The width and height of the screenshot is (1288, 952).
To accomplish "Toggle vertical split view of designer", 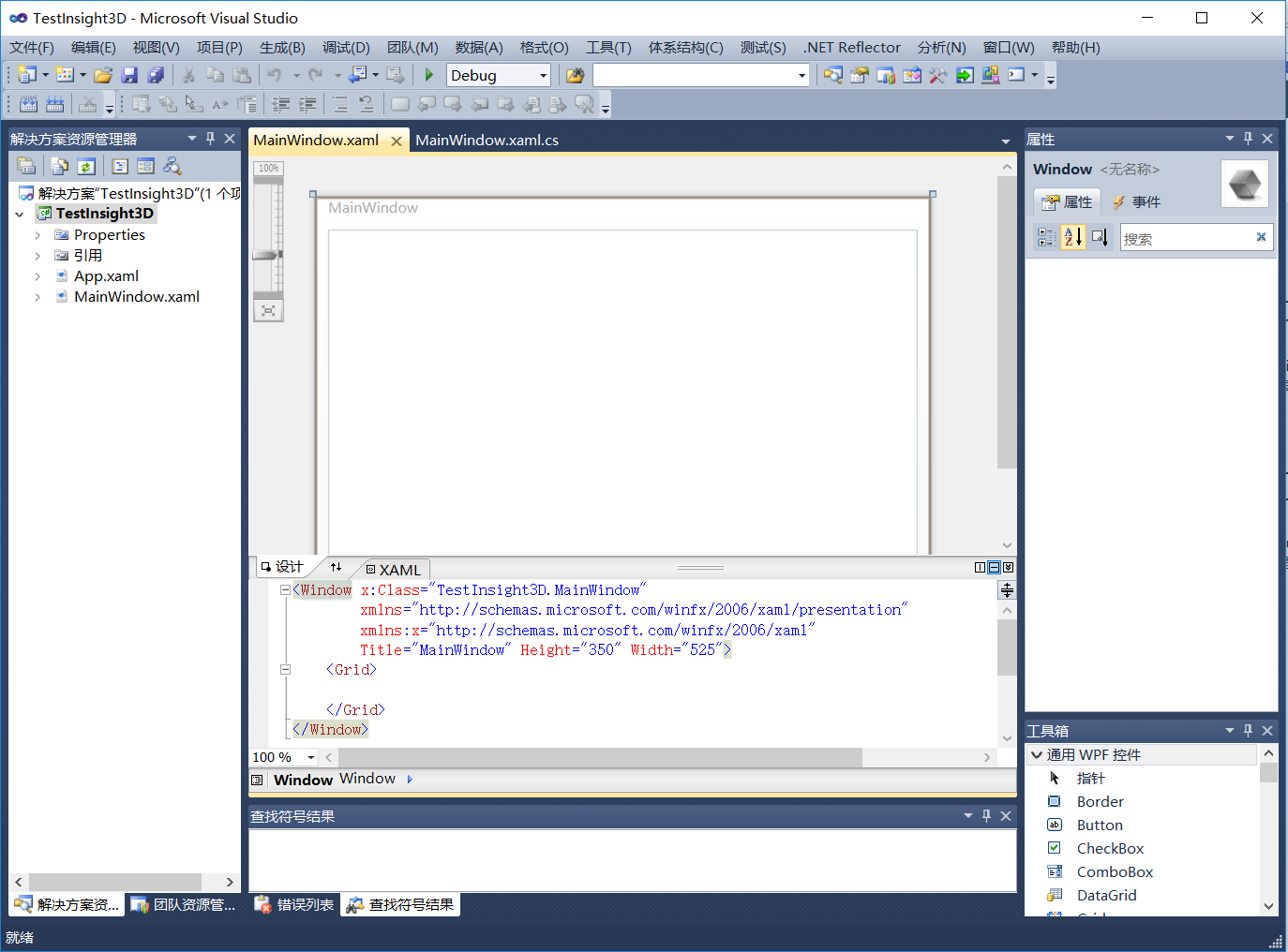I will (980, 567).
